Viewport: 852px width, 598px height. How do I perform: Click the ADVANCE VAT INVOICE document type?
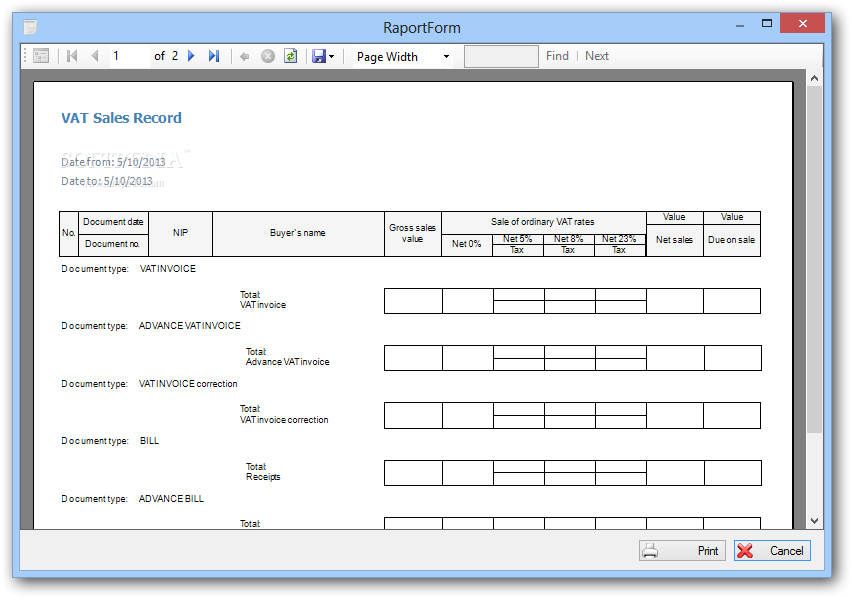tap(190, 326)
